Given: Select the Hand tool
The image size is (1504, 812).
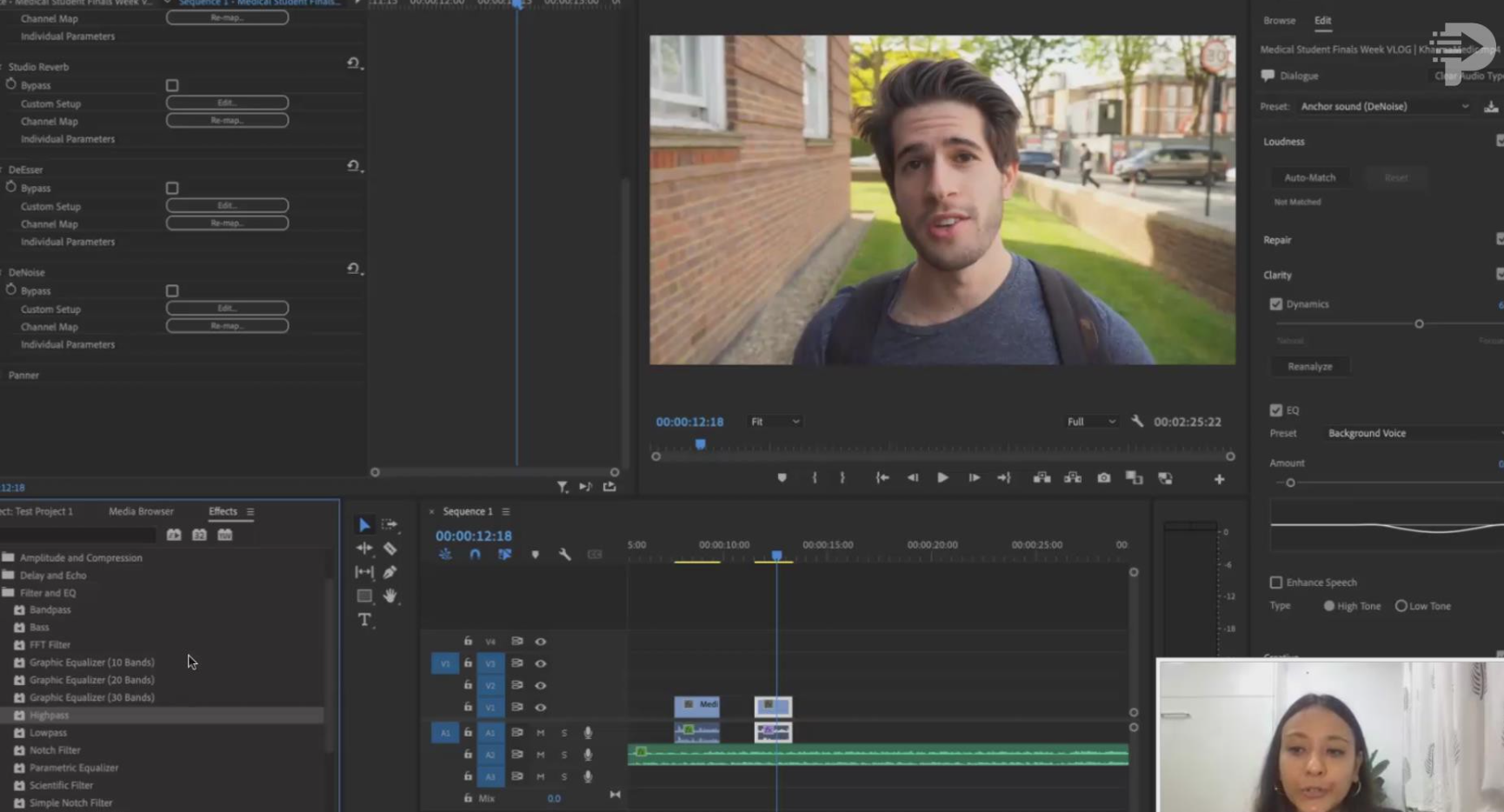Looking at the screenshot, I should coord(390,596).
